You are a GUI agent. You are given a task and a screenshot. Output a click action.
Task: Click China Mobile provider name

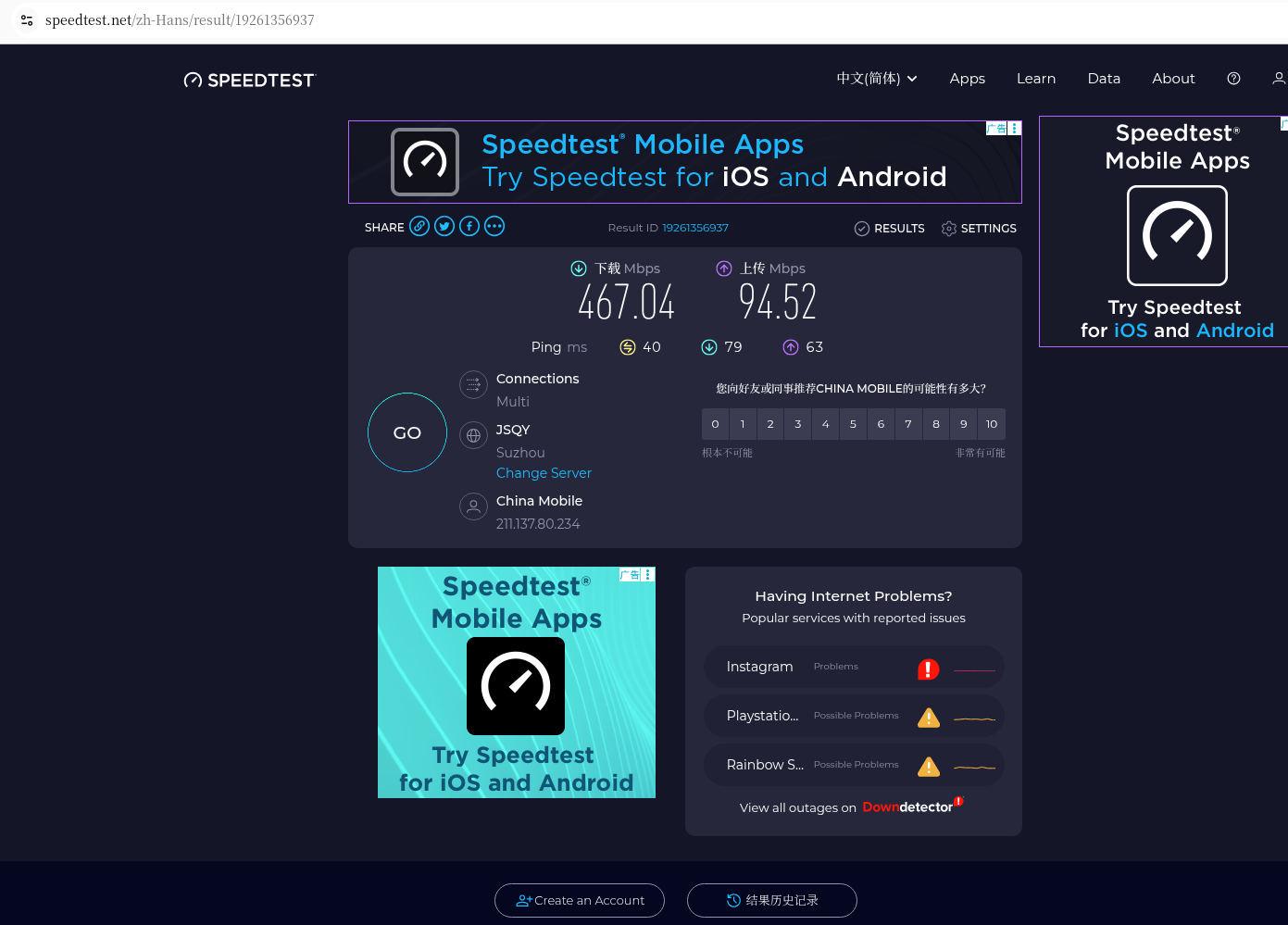point(539,501)
